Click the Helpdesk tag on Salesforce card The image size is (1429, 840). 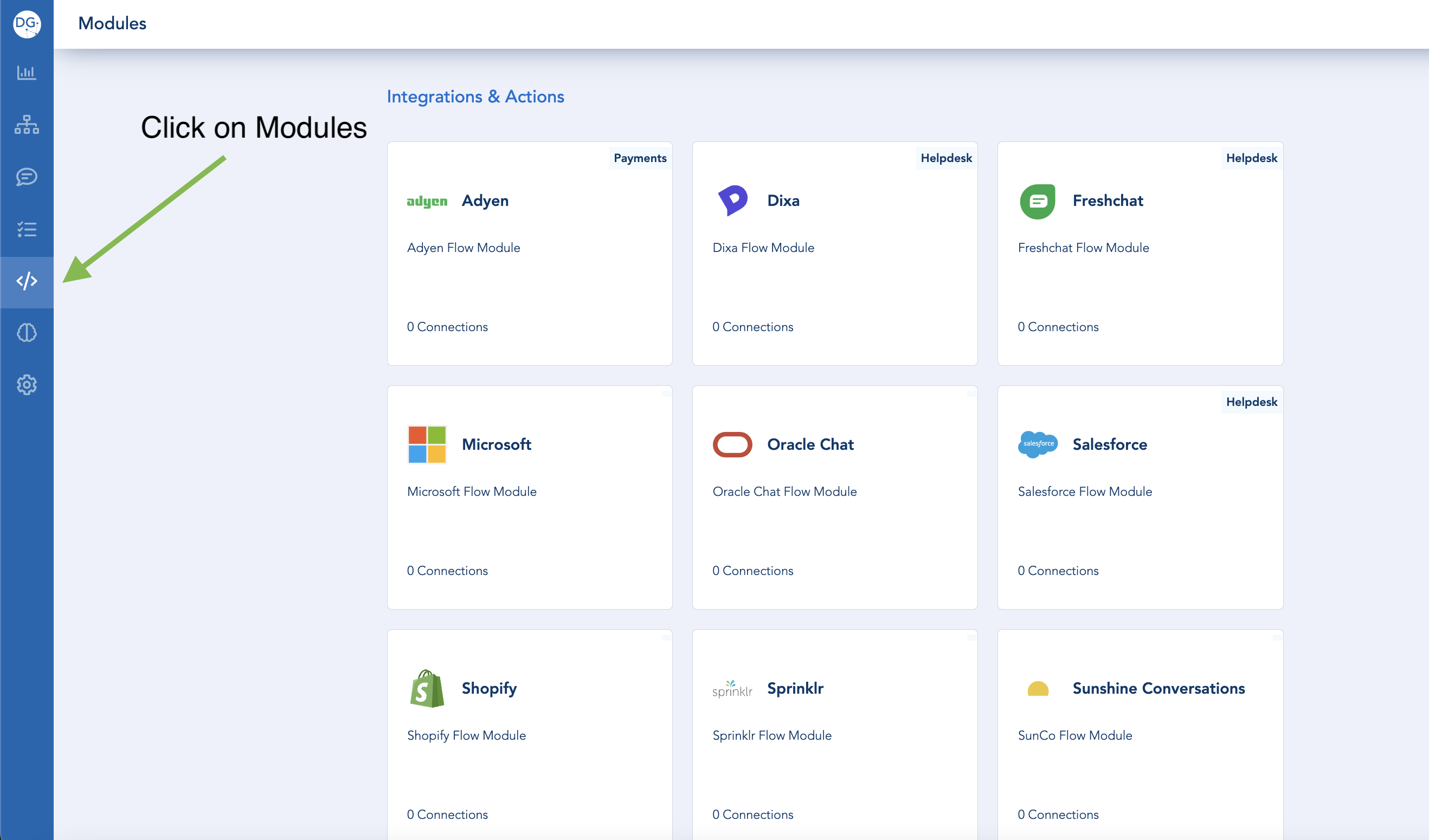1251,402
